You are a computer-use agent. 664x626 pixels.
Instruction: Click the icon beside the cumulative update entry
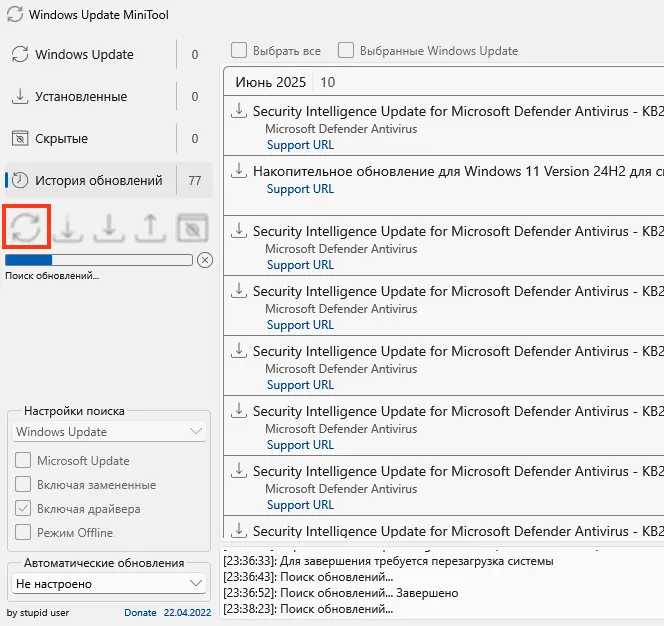coord(239,171)
